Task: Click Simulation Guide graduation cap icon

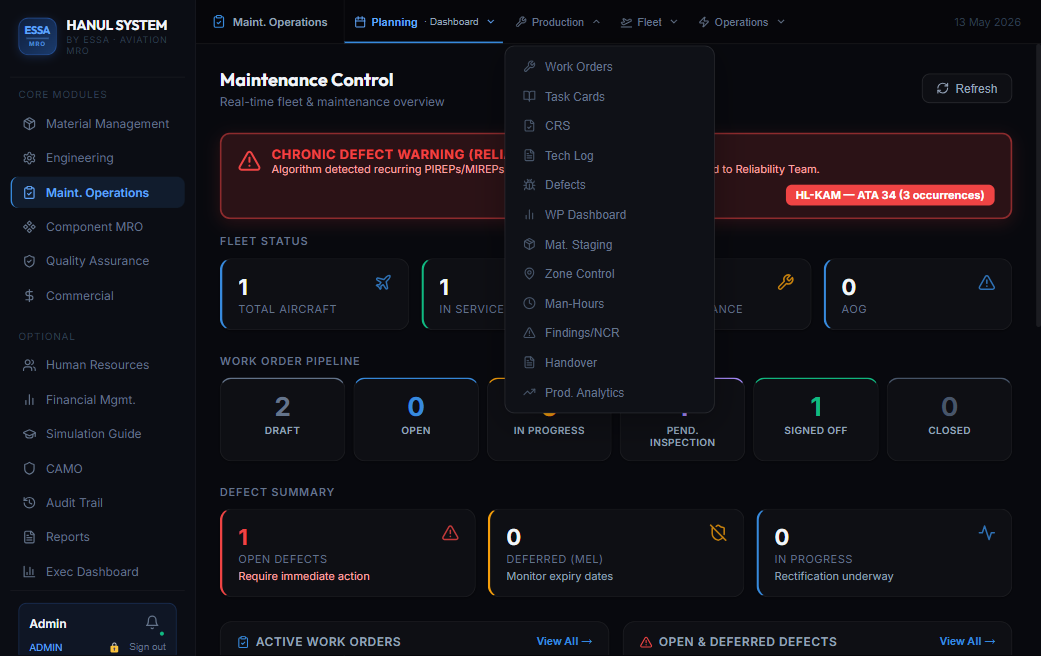Action: tap(29, 434)
